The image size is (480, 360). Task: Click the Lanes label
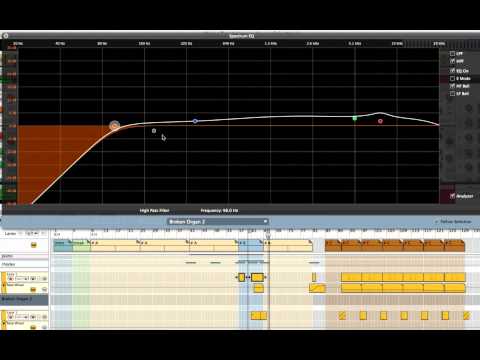point(10,234)
